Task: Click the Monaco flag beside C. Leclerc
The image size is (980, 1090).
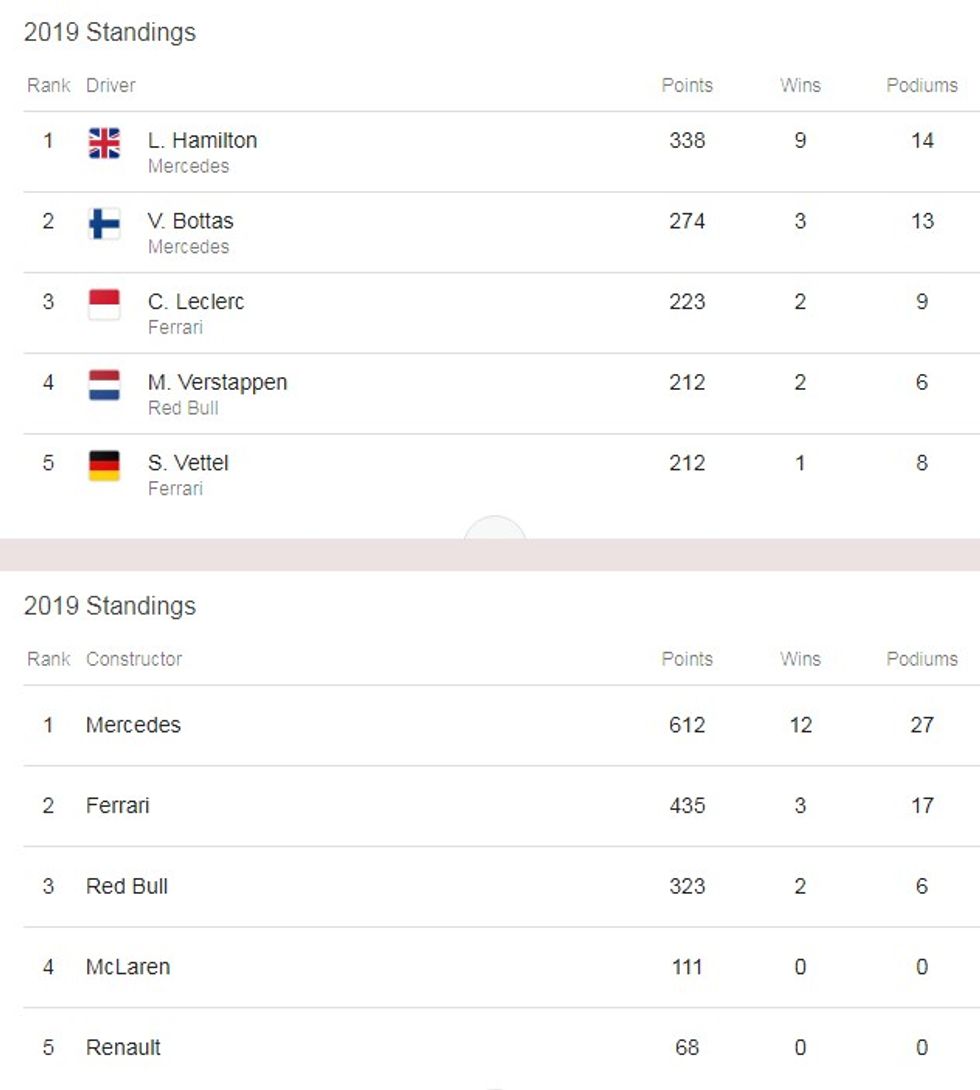Action: point(104,304)
